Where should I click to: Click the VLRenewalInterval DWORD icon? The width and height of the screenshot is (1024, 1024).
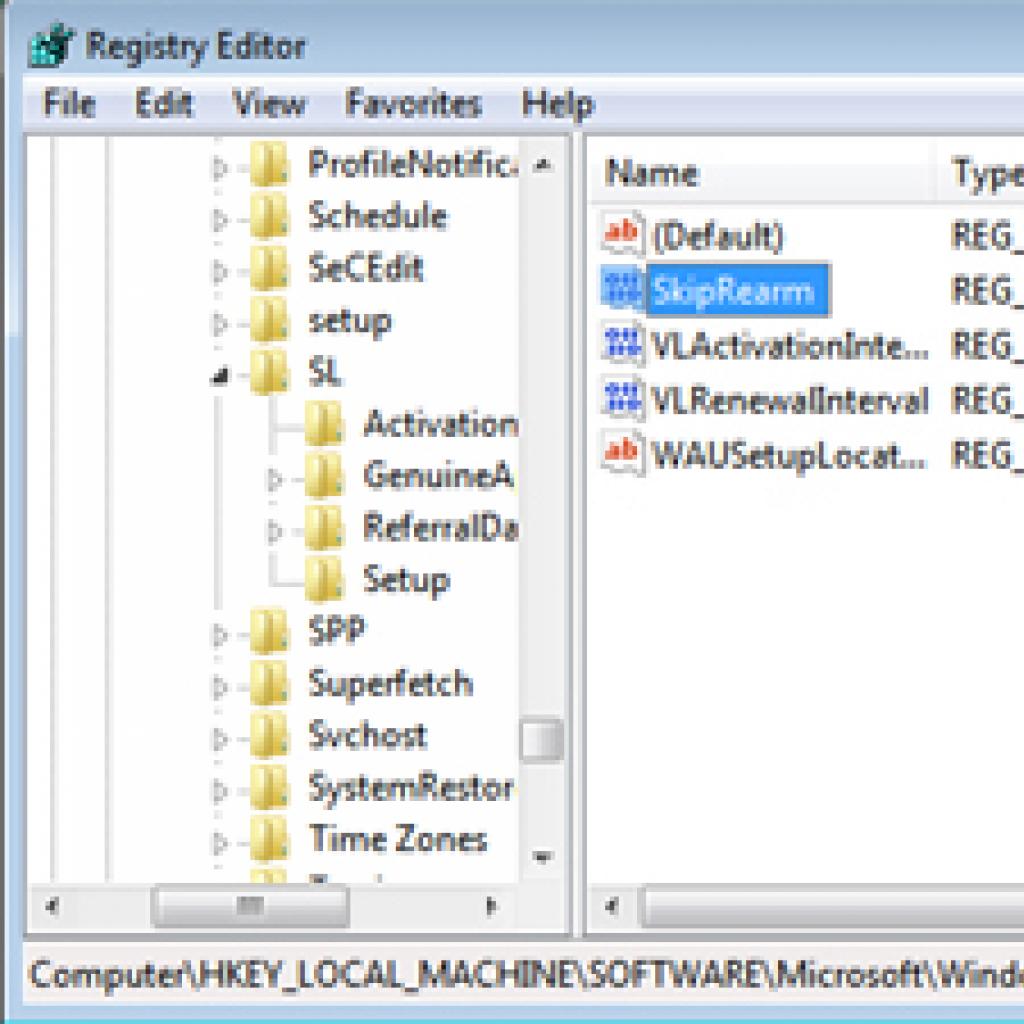pos(623,398)
